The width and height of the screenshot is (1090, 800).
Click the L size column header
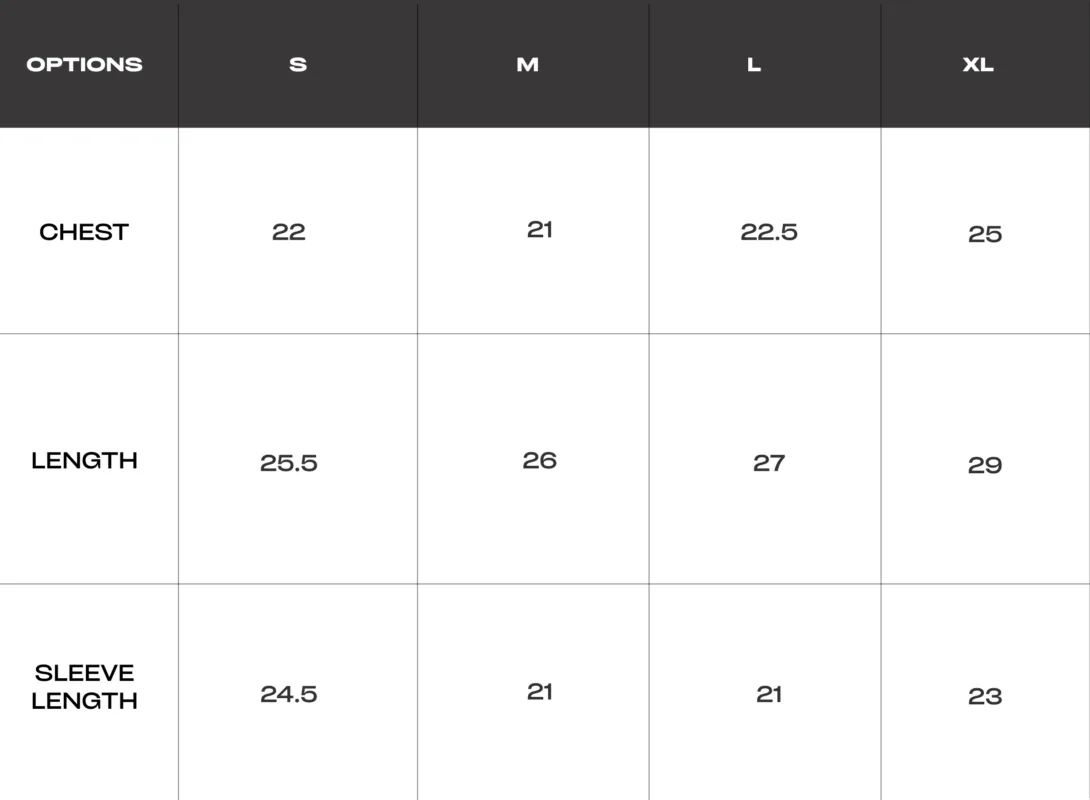pos(754,65)
